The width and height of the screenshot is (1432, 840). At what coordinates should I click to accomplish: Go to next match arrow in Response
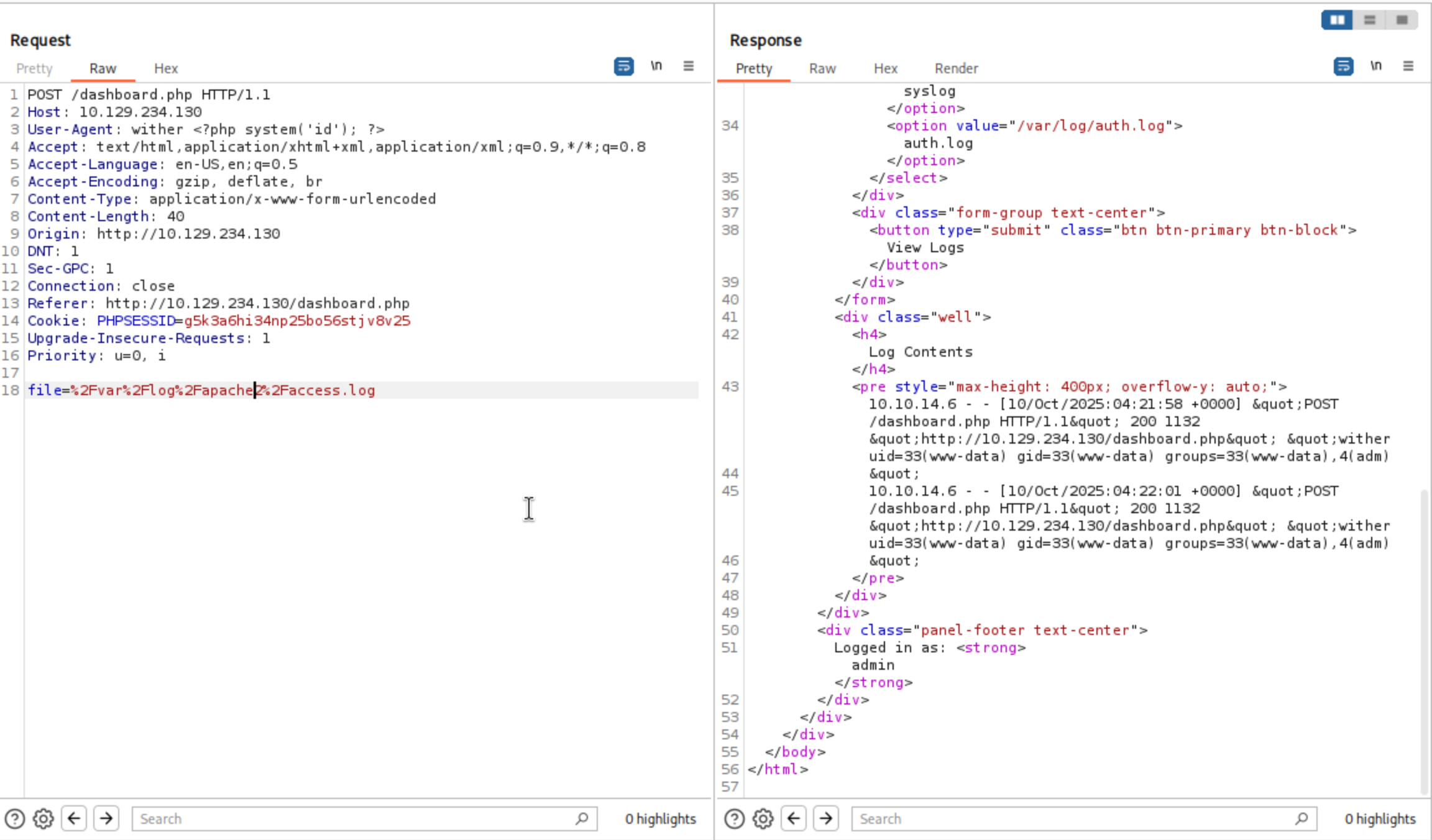coord(826,819)
